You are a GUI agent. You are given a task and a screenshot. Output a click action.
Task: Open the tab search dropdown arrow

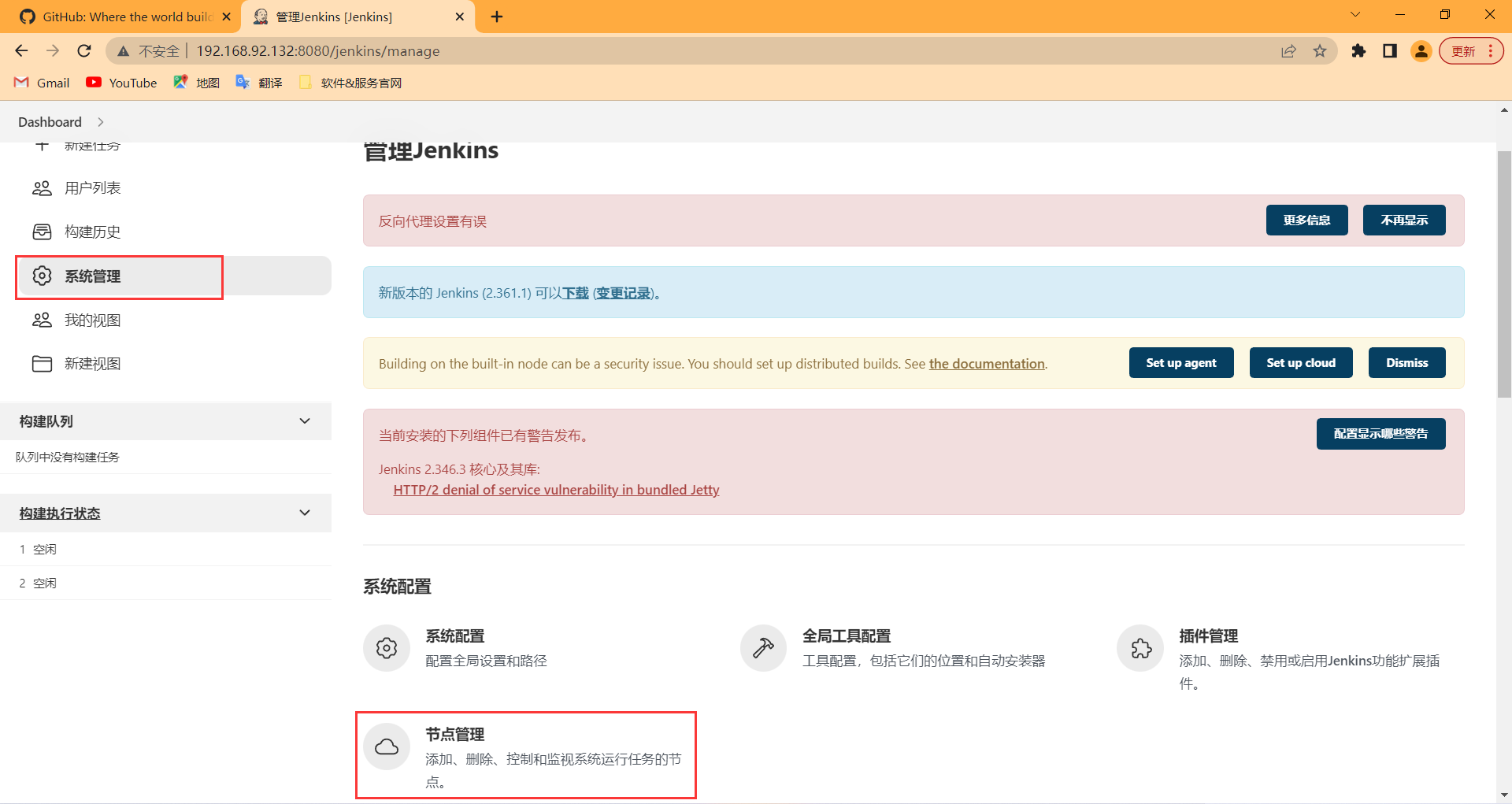(x=1355, y=14)
